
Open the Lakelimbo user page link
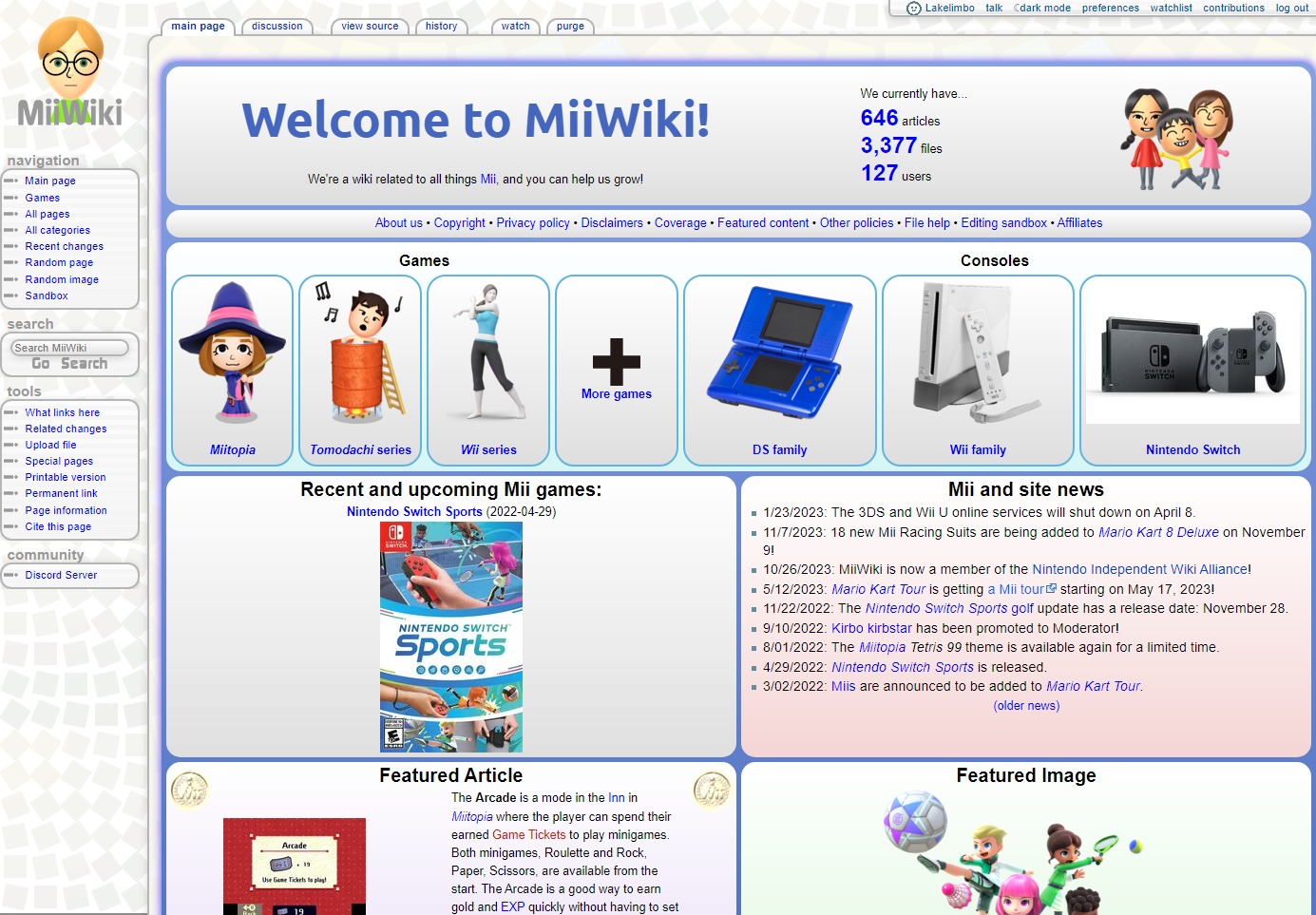949,8
